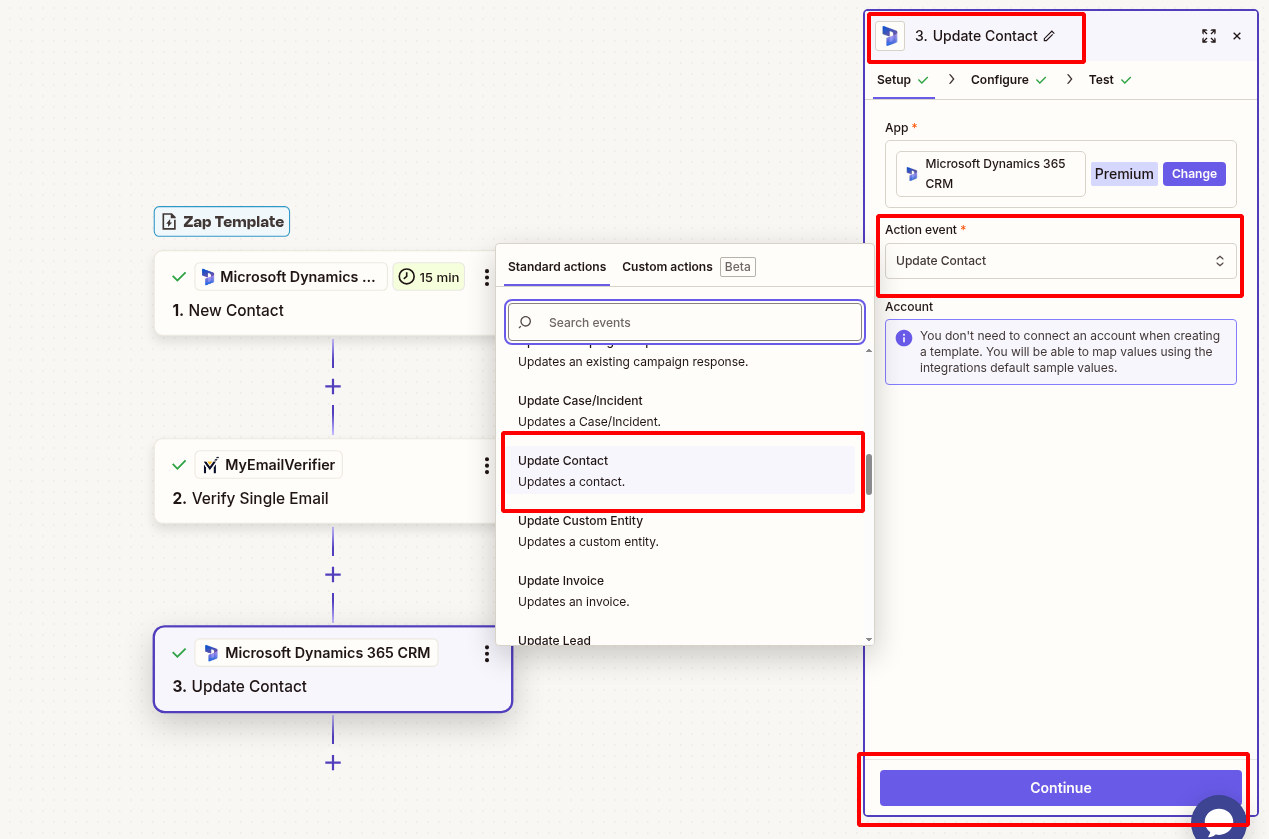Click the info icon in the Account notice
The image size is (1269, 839).
pyautogui.click(x=902, y=336)
